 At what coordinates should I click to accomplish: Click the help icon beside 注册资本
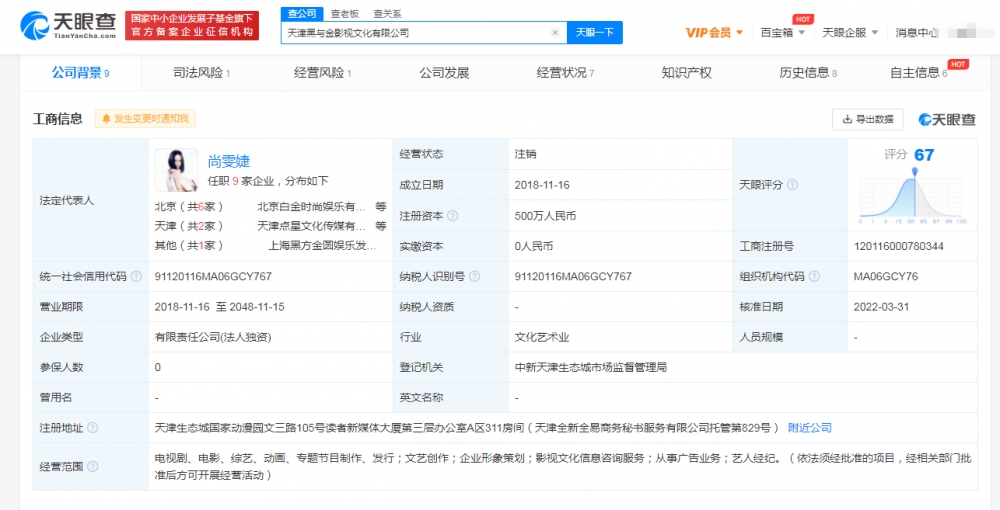(453, 215)
